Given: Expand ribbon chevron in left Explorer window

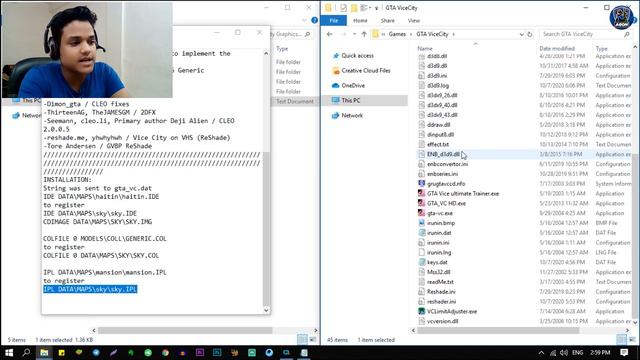Looking at the screenshot, I should 304,20.
